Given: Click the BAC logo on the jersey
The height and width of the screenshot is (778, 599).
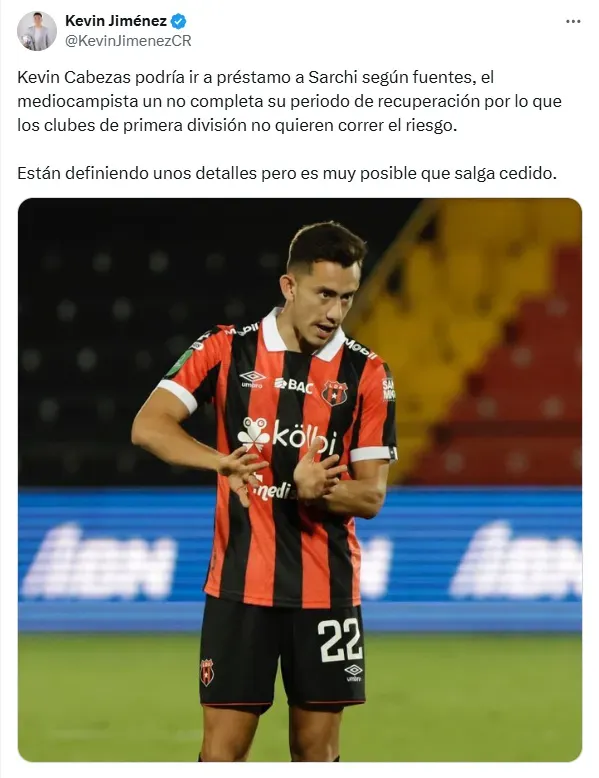Looking at the screenshot, I should point(294,385).
